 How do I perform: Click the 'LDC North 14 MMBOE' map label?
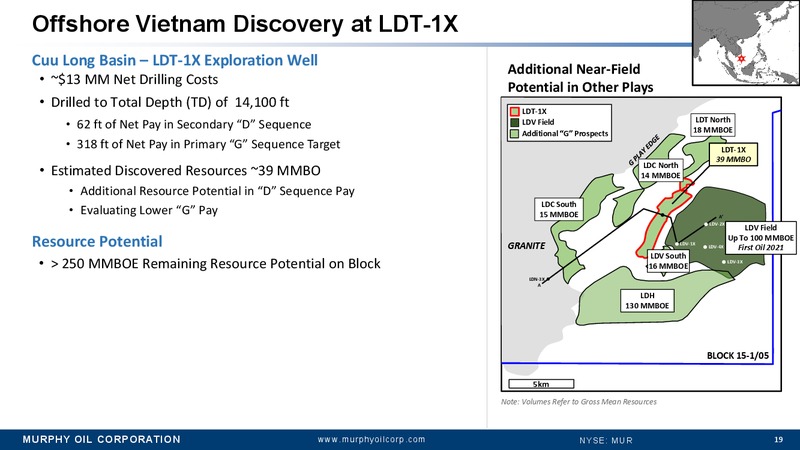[661, 170]
